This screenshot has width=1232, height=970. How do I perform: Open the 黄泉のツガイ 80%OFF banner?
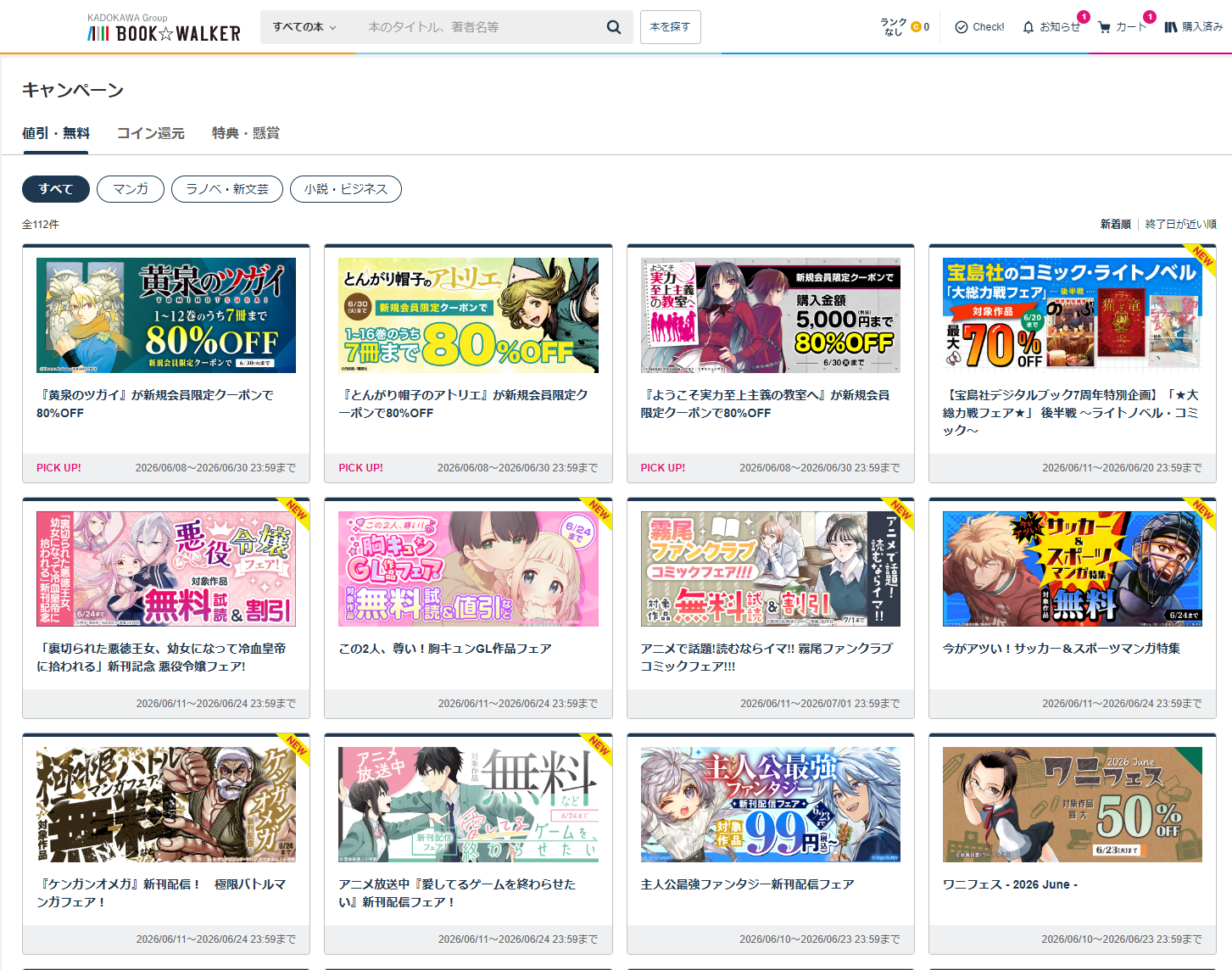point(166,315)
